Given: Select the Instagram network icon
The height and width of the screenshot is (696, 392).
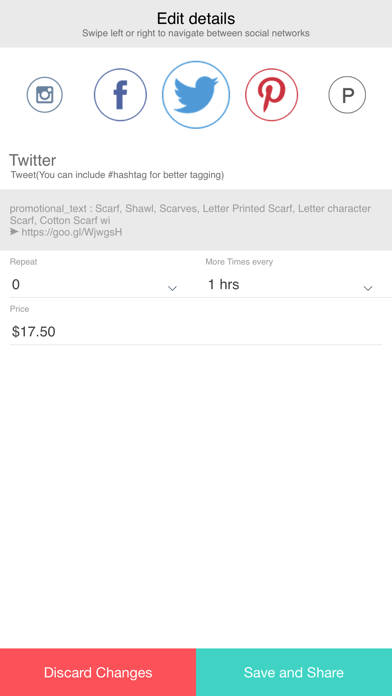Looking at the screenshot, I should pos(44,95).
